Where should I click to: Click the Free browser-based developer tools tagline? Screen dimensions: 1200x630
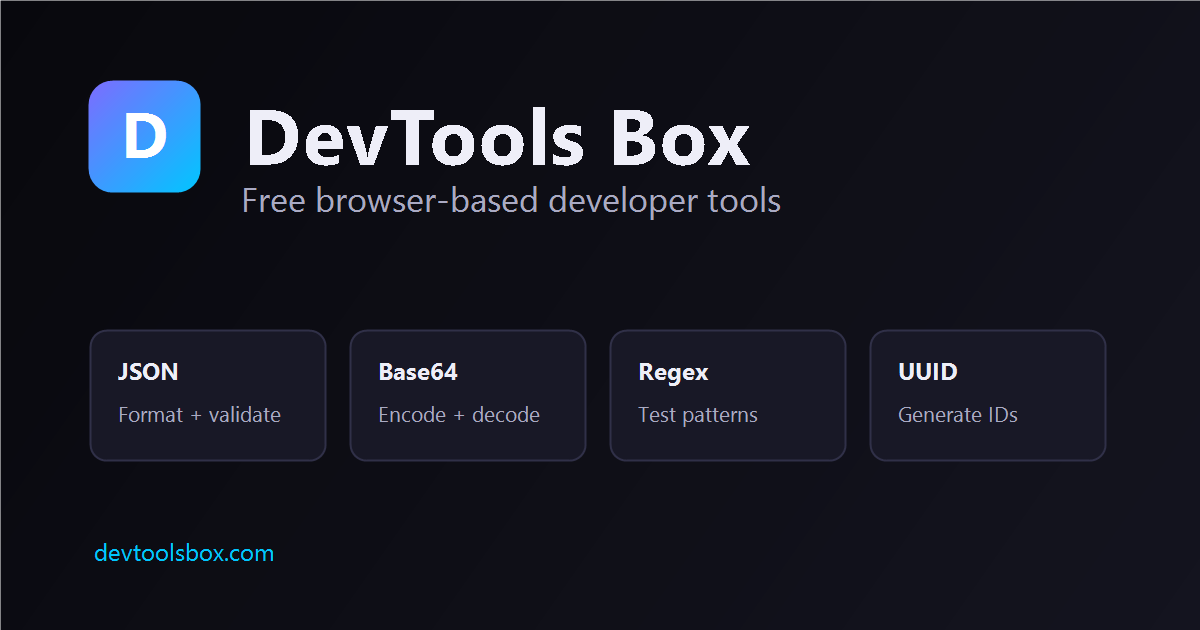click(x=511, y=200)
